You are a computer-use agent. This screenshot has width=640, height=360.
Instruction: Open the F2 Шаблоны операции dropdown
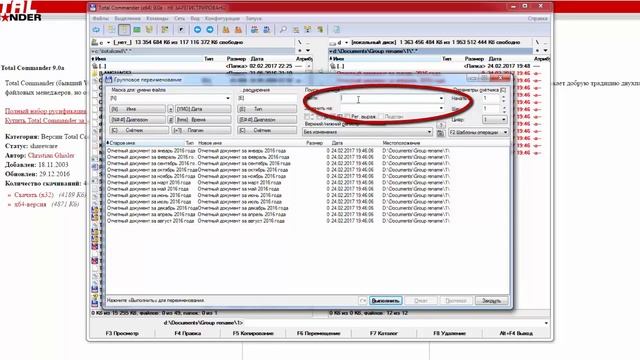[478, 132]
